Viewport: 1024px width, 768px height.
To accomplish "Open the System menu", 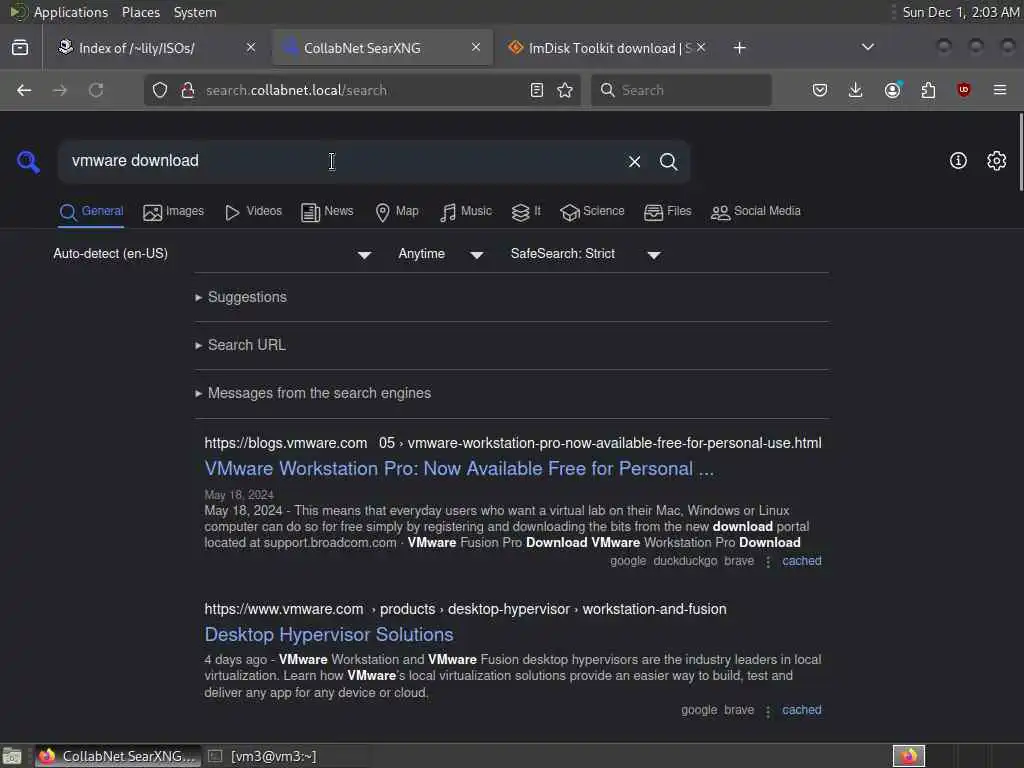I will (195, 12).
